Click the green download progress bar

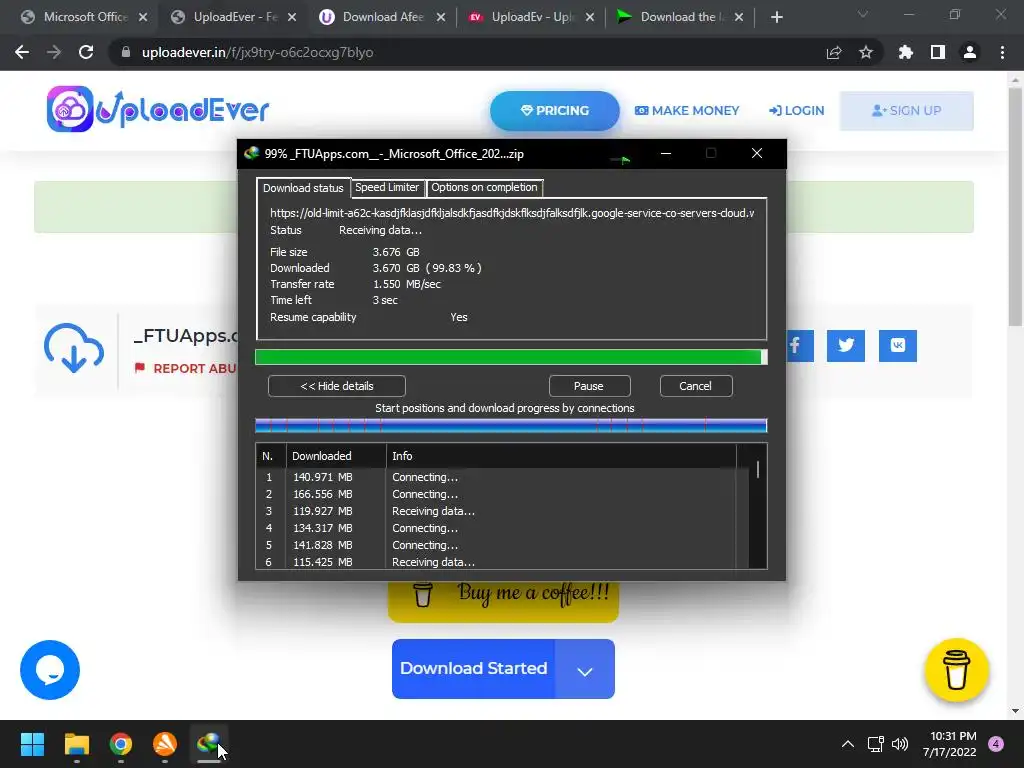(x=511, y=357)
